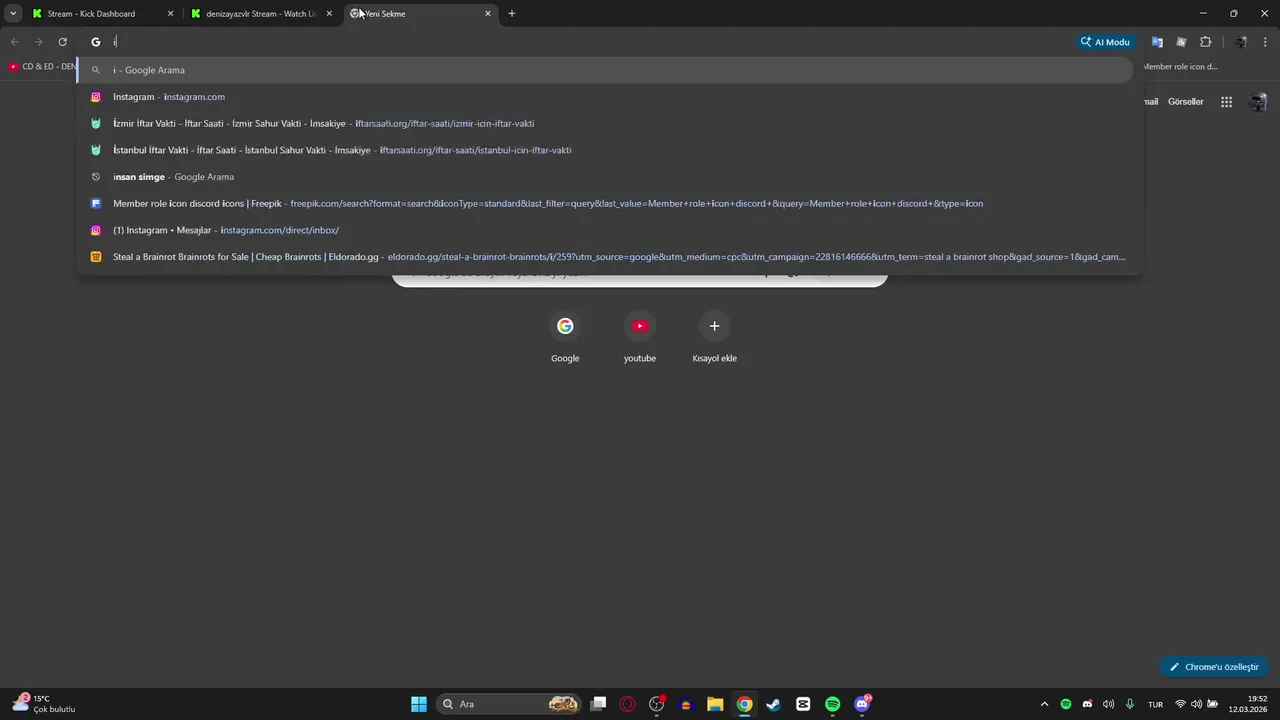Open the youtube shortcut tile
Screen dimensions: 1280x720
(x=640, y=337)
